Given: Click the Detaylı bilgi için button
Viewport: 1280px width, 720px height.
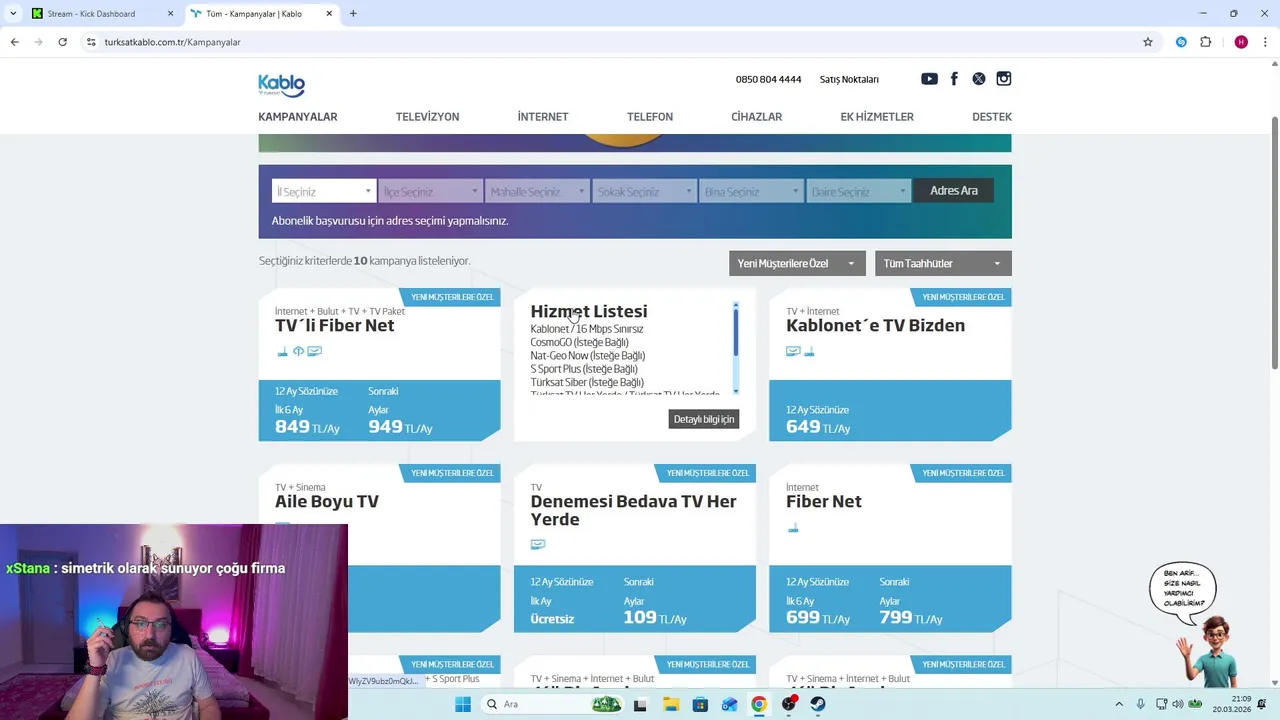Looking at the screenshot, I should (704, 419).
